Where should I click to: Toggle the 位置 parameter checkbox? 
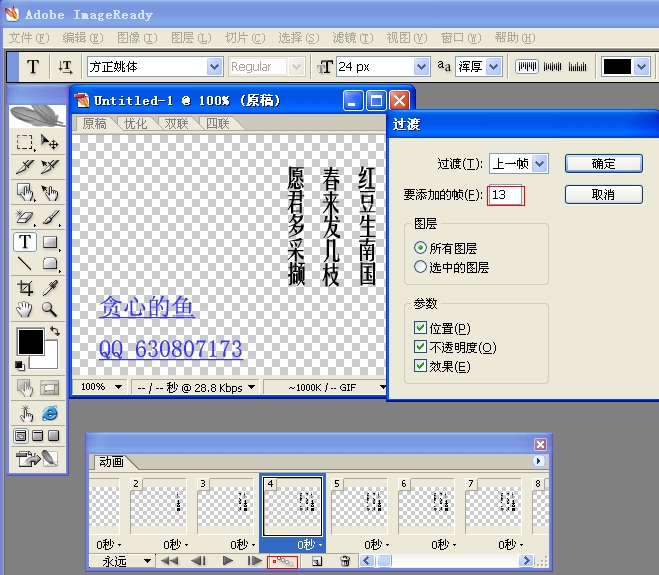point(421,329)
